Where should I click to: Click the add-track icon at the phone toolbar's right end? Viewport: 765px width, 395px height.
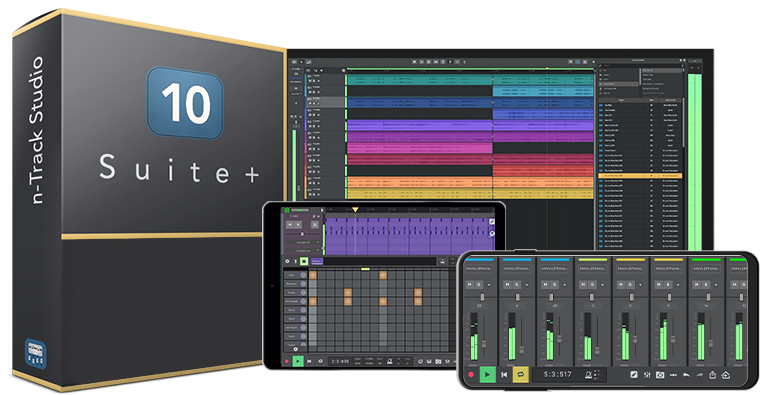point(725,375)
